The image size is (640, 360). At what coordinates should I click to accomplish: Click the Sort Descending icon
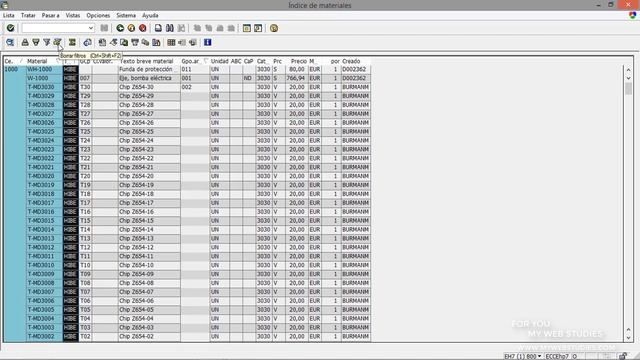[36, 42]
